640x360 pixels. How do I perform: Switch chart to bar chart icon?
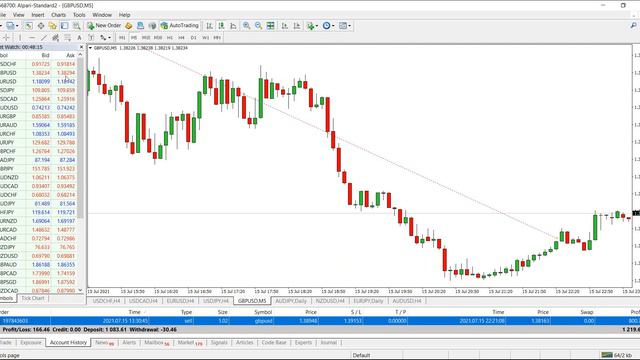point(209,26)
